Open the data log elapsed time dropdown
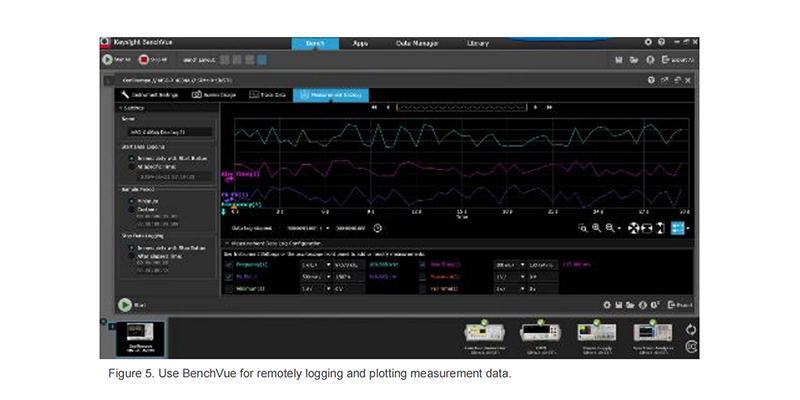Image resolution: width=800 pixels, height=400 pixels. click(x=328, y=229)
